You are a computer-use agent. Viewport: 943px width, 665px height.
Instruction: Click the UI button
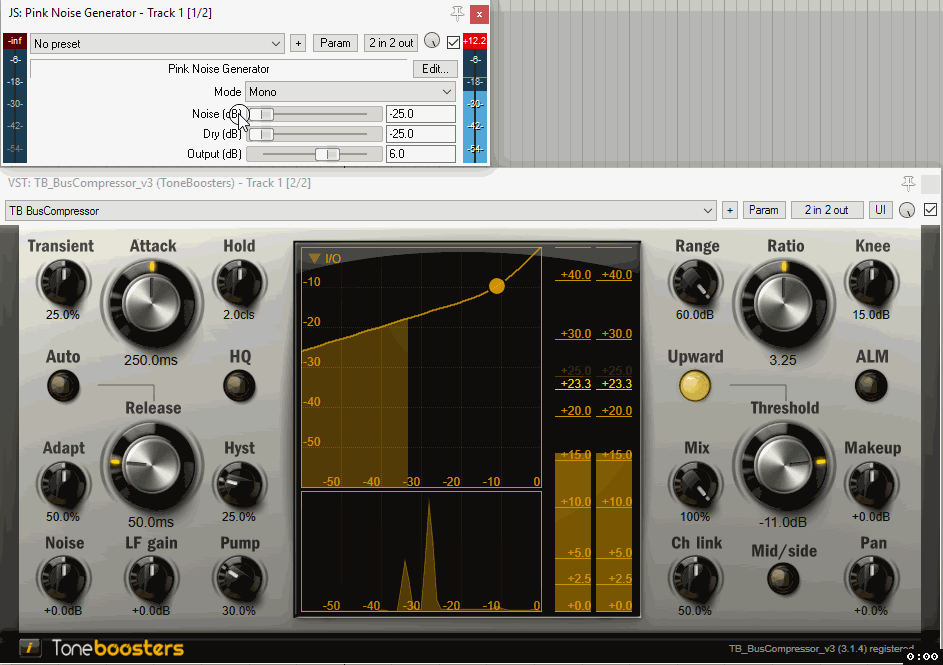880,210
